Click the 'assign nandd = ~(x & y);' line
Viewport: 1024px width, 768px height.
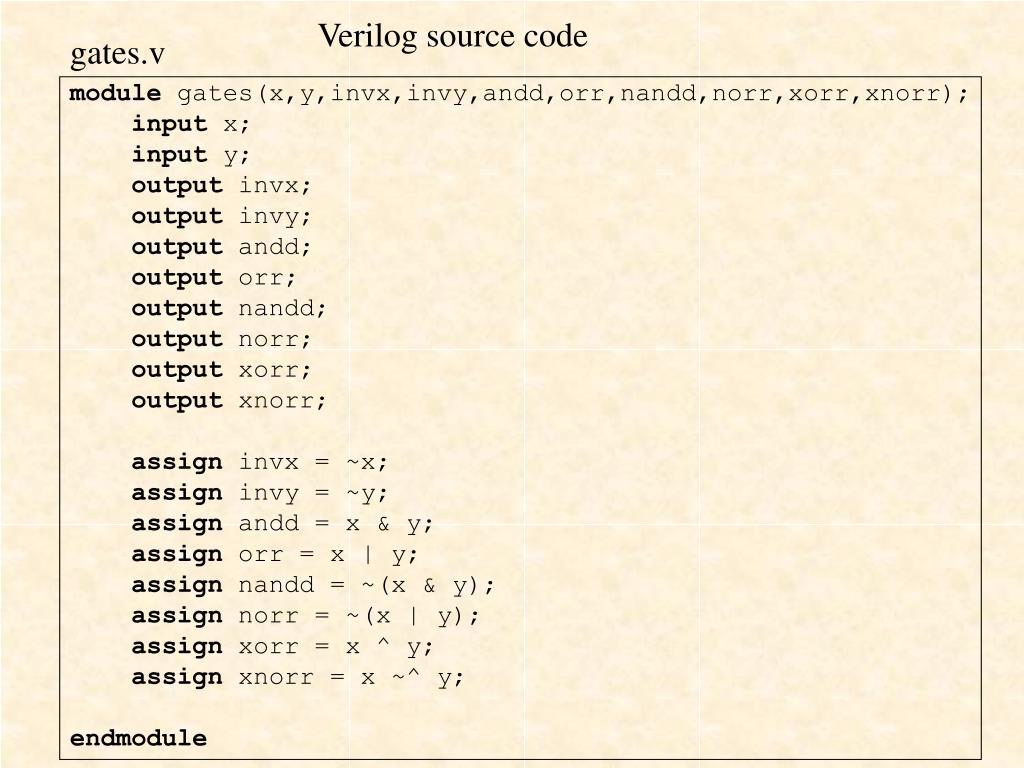click(x=313, y=586)
